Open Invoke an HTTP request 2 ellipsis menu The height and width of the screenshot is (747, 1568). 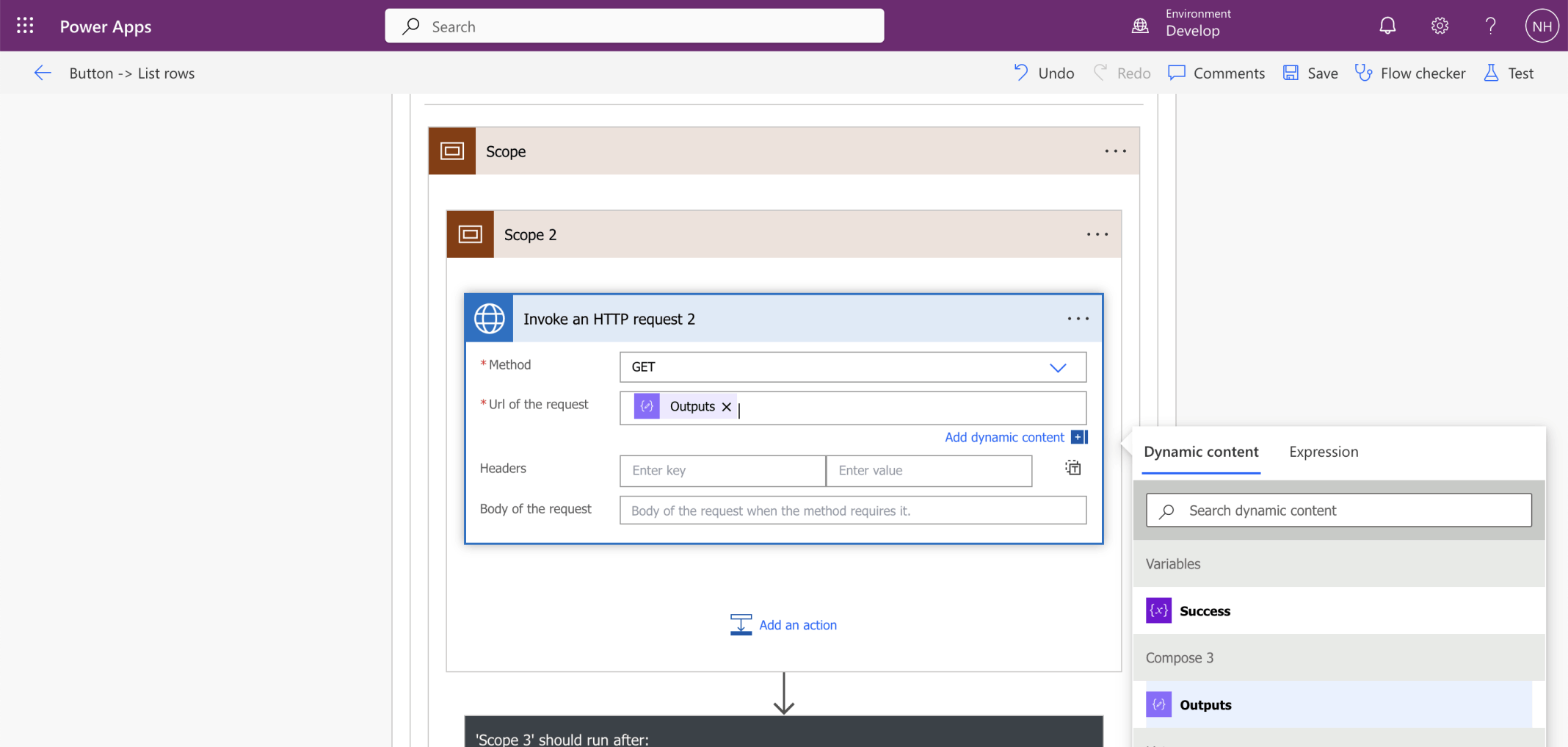tap(1078, 319)
